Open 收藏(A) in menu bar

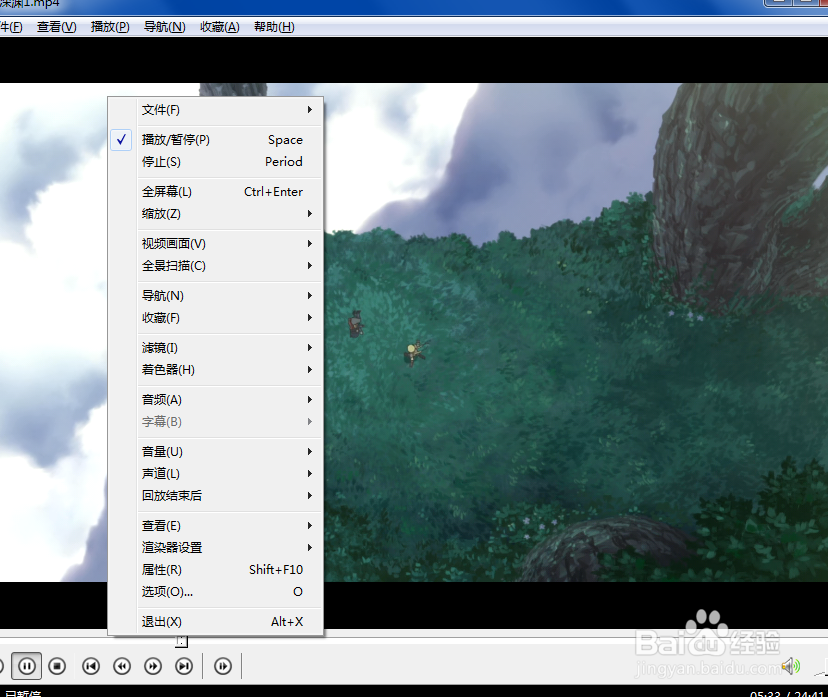[x=220, y=27]
